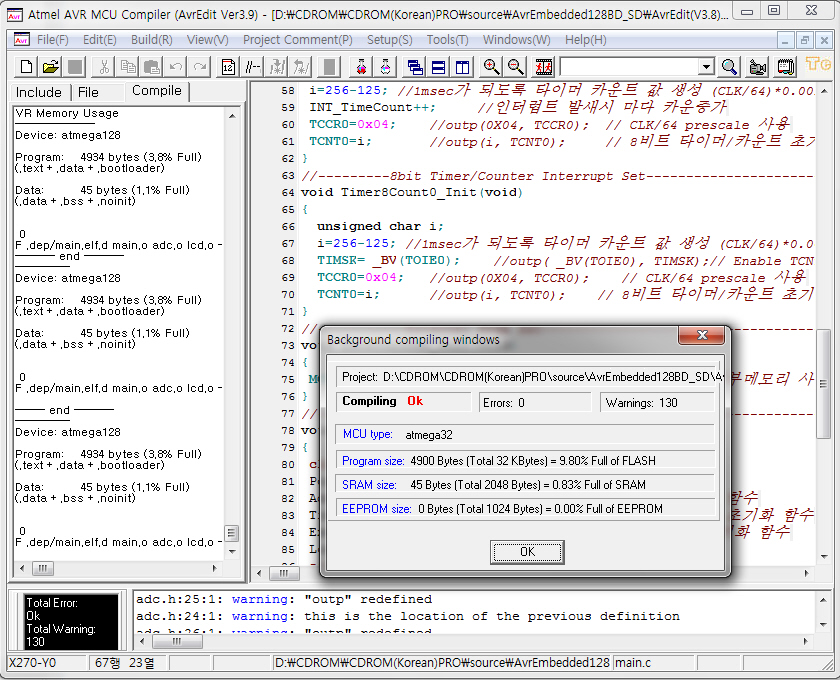Close the Background compiling windows dialog
Screen dimensions: 840x680
pyautogui.click(x=701, y=335)
